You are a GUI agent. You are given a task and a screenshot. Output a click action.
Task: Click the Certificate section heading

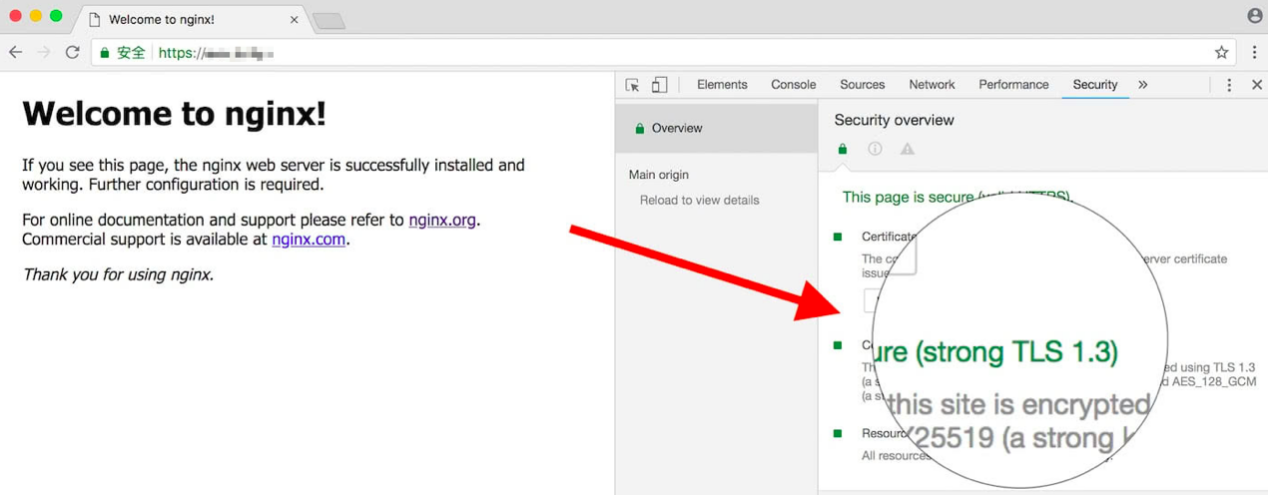point(889,237)
